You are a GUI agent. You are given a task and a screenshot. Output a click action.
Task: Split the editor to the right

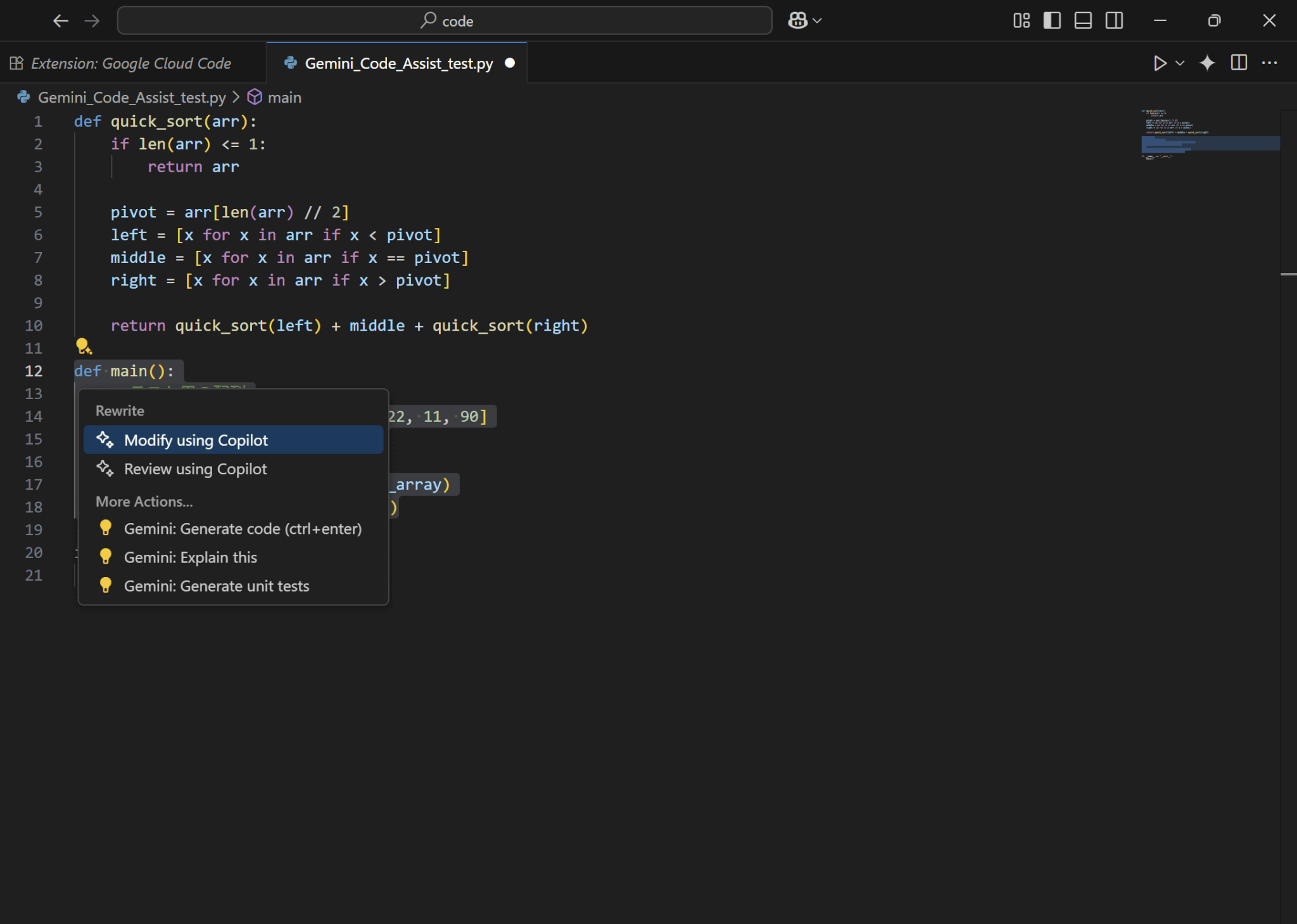(x=1239, y=63)
